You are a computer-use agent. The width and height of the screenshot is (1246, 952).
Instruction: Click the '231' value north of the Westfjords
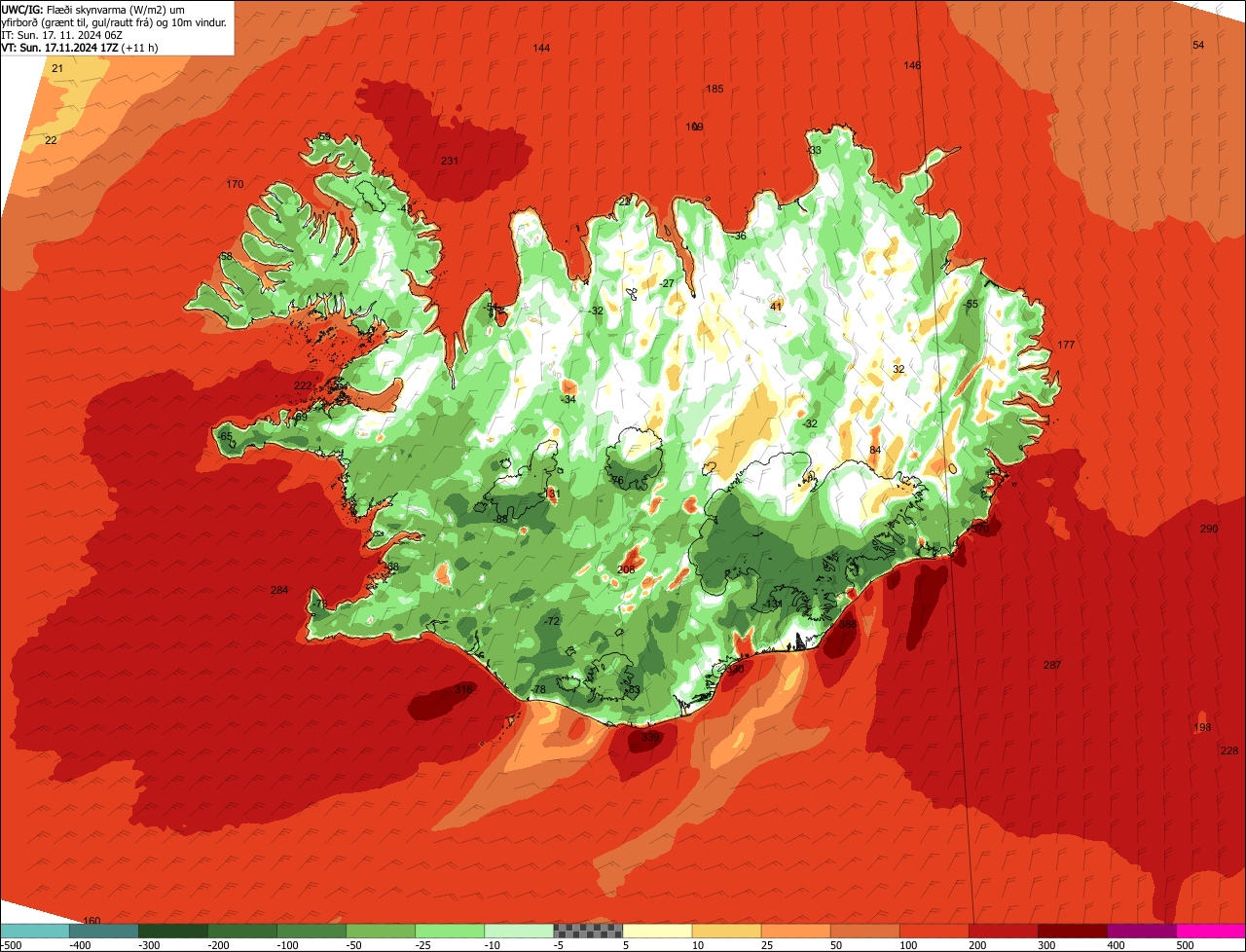[450, 161]
